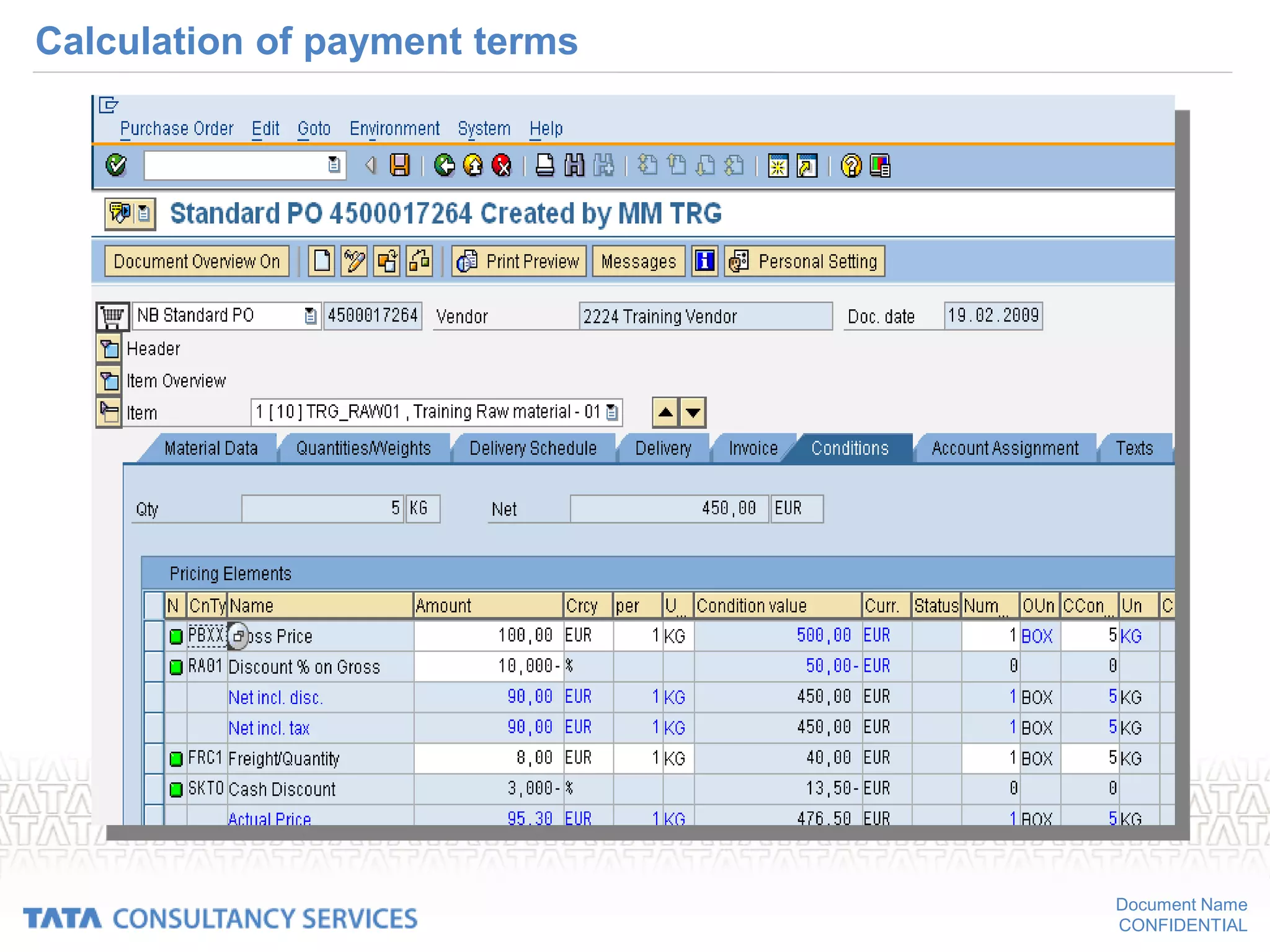The width and height of the screenshot is (1270, 952).
Task: Click the green Back arrow icon
Action: (x=444, y=165)
